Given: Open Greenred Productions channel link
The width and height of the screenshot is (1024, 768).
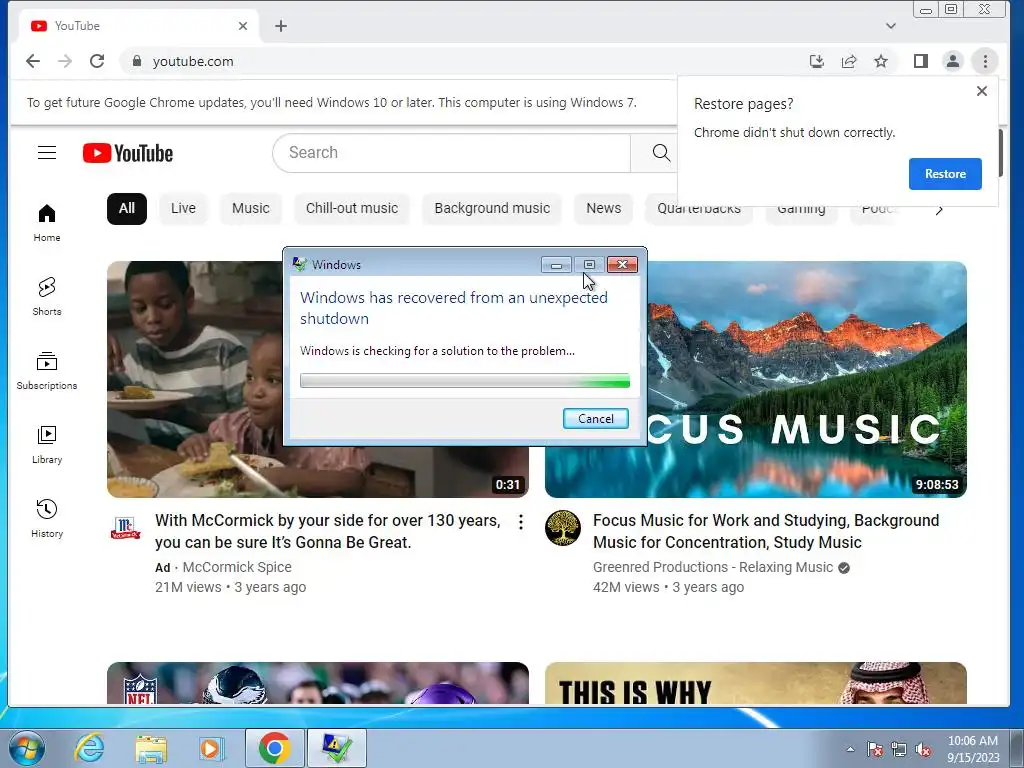Looking at the screenshot, I should point(713,567).
